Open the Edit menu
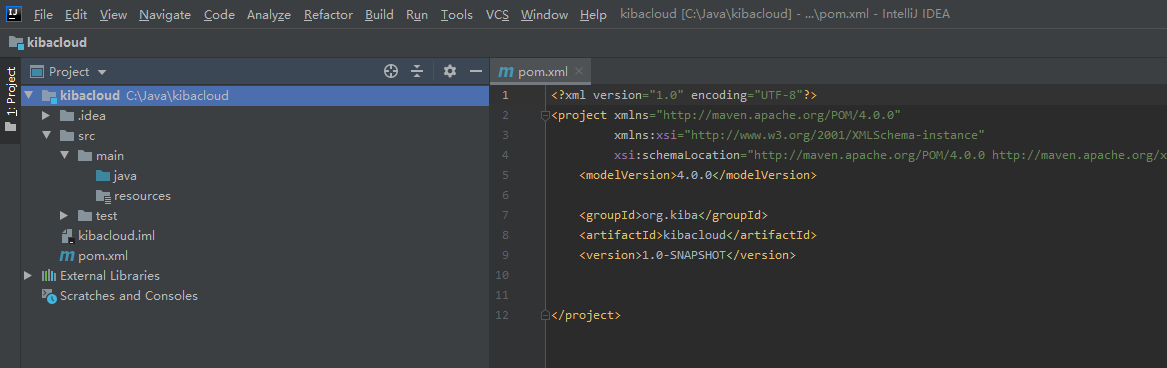1167x368 pixels. pos(75,14)
